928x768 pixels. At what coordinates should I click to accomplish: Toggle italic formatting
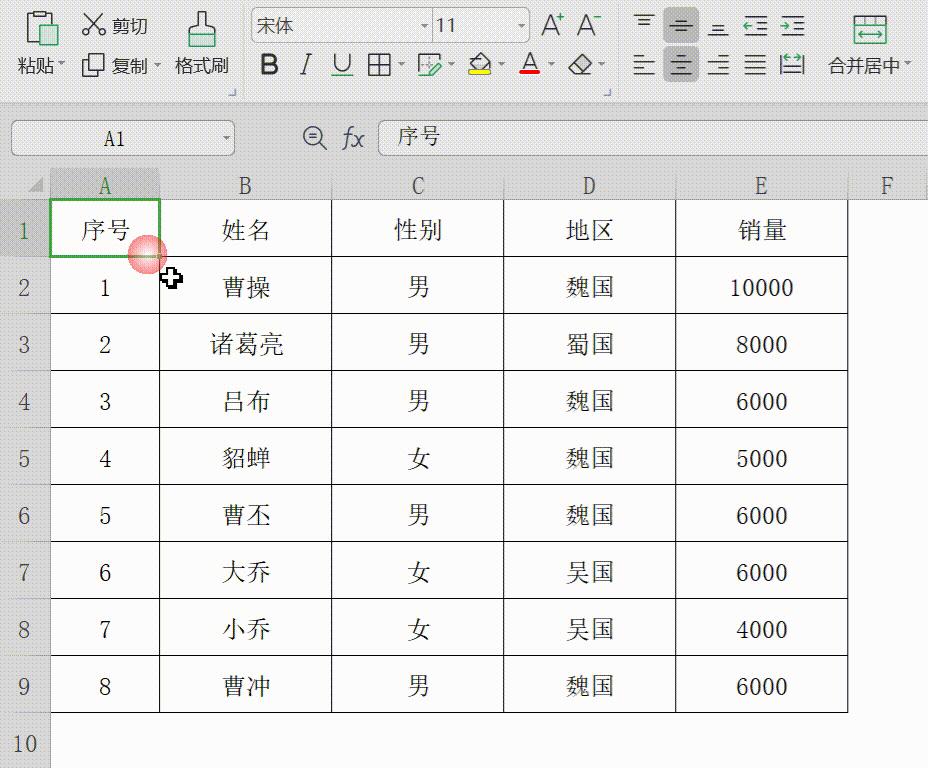(x=305, y=64)
